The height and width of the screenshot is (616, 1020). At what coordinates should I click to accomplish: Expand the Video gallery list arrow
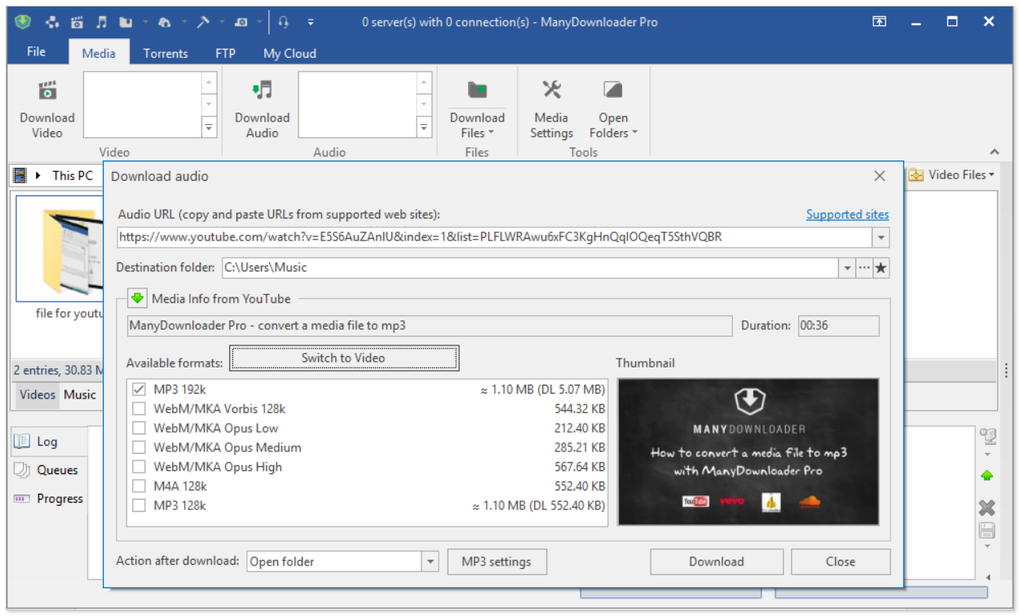pos(209,127)
